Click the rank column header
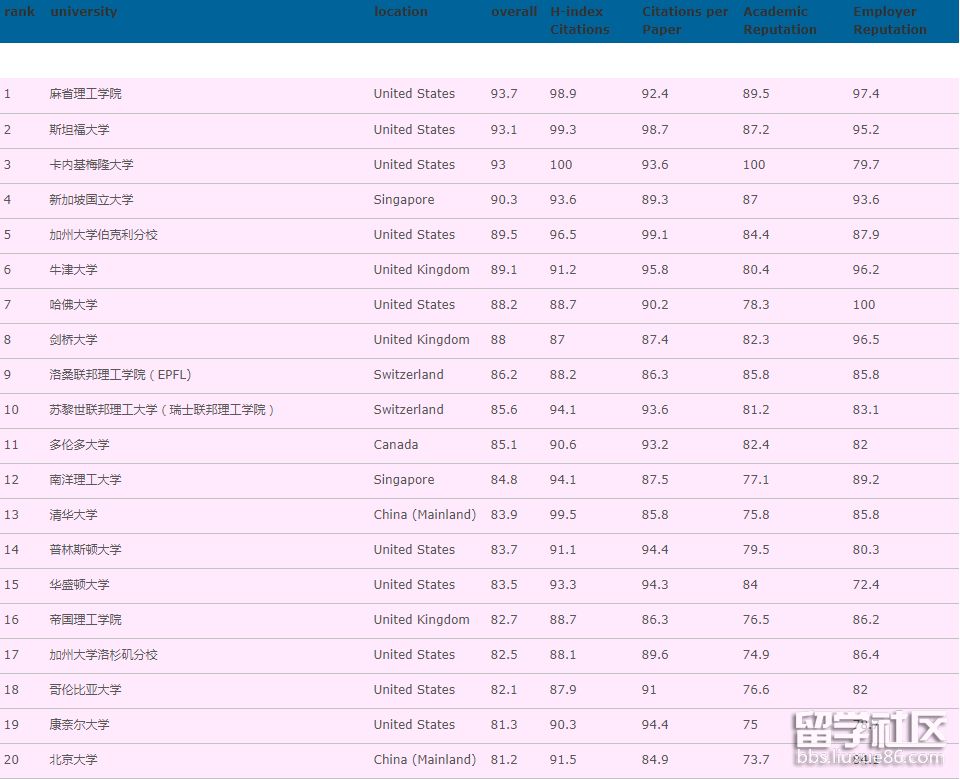The image size is (960, 779). pos(19,11)
